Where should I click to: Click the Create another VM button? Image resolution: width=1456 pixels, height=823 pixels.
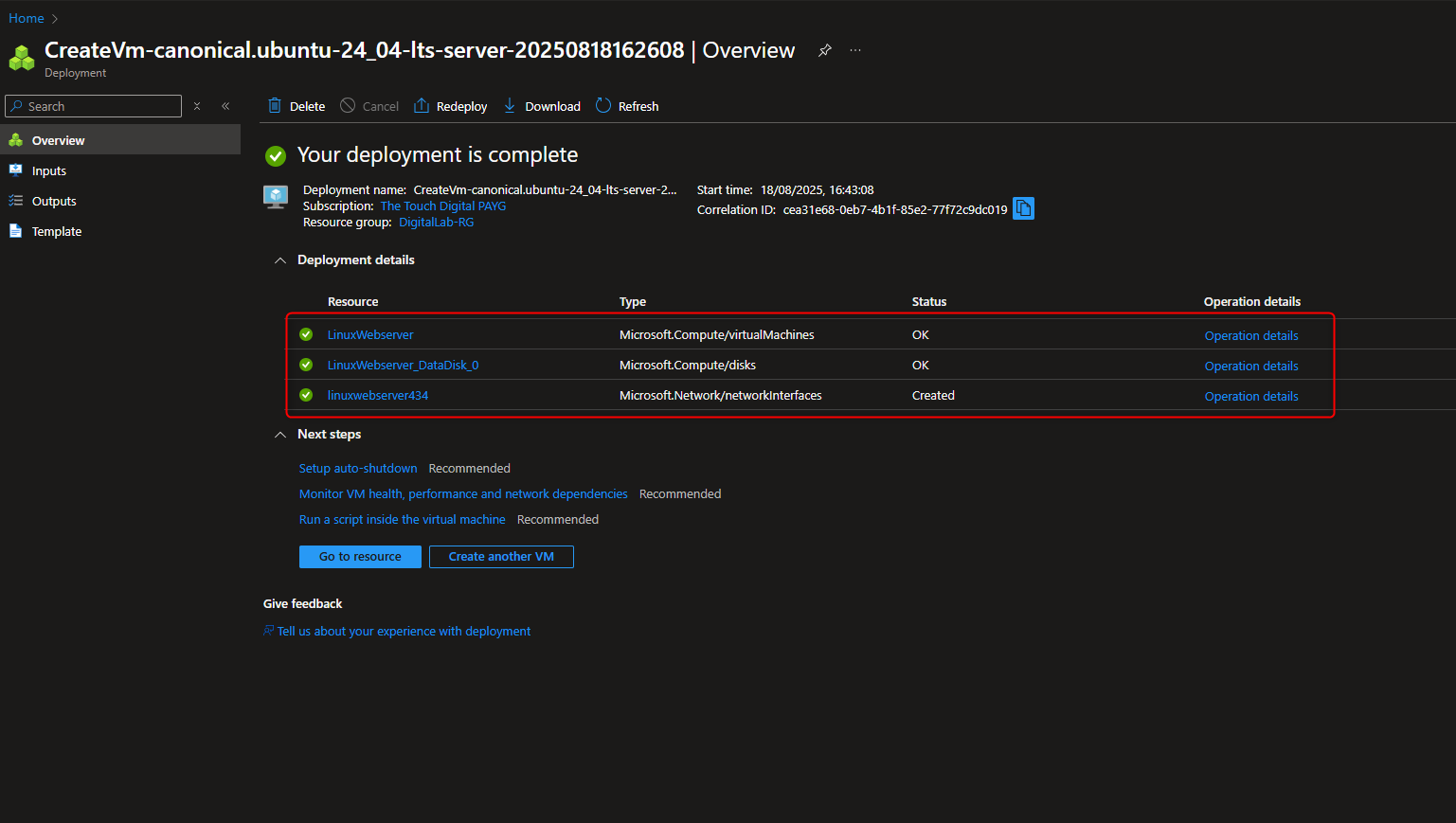click(501, 557)
